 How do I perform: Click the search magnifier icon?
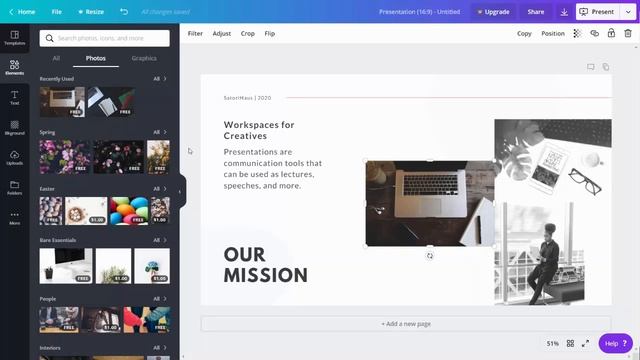click(x=49, y=38)
